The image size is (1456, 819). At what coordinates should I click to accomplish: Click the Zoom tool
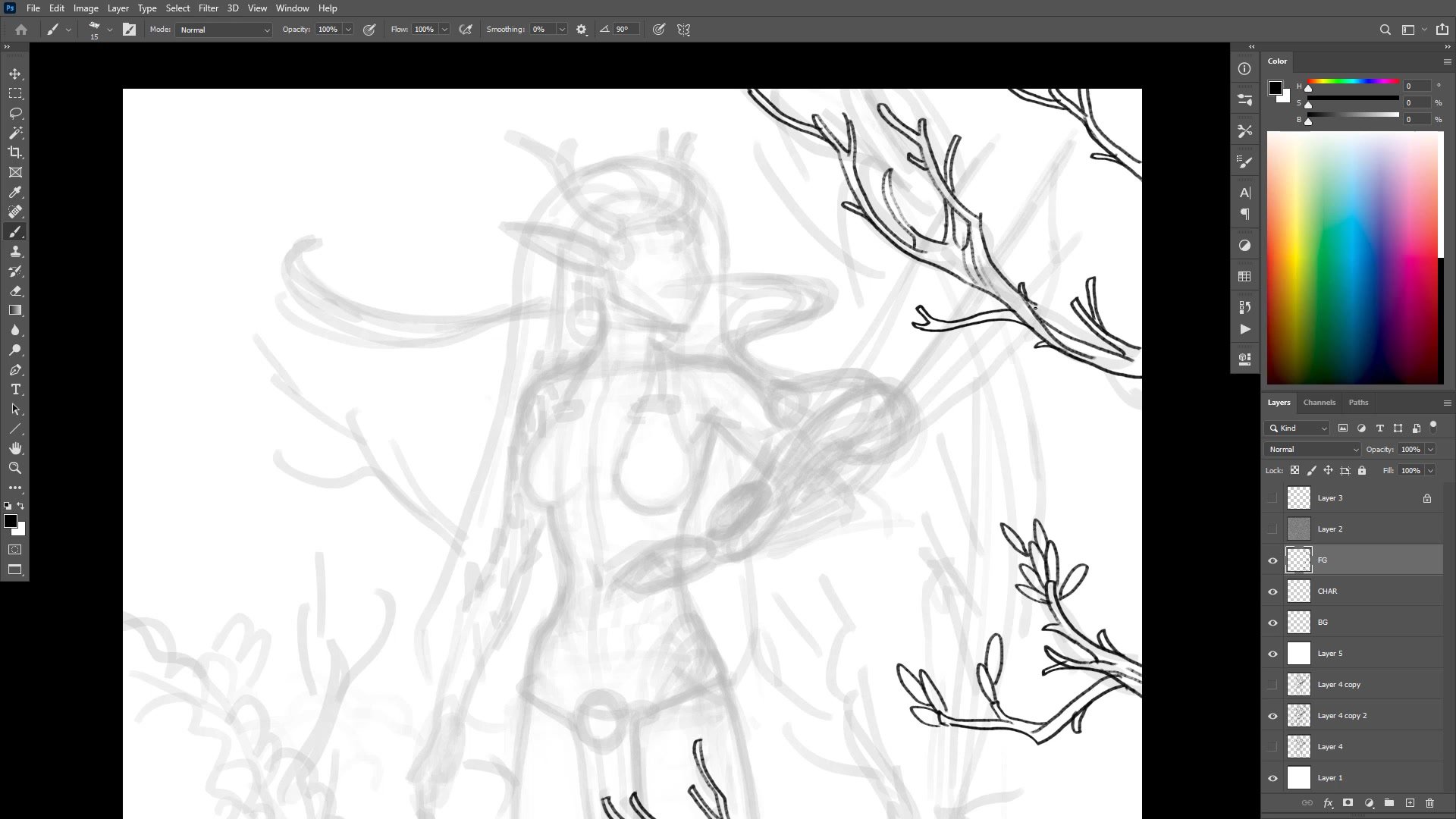[x=15, y=468]
